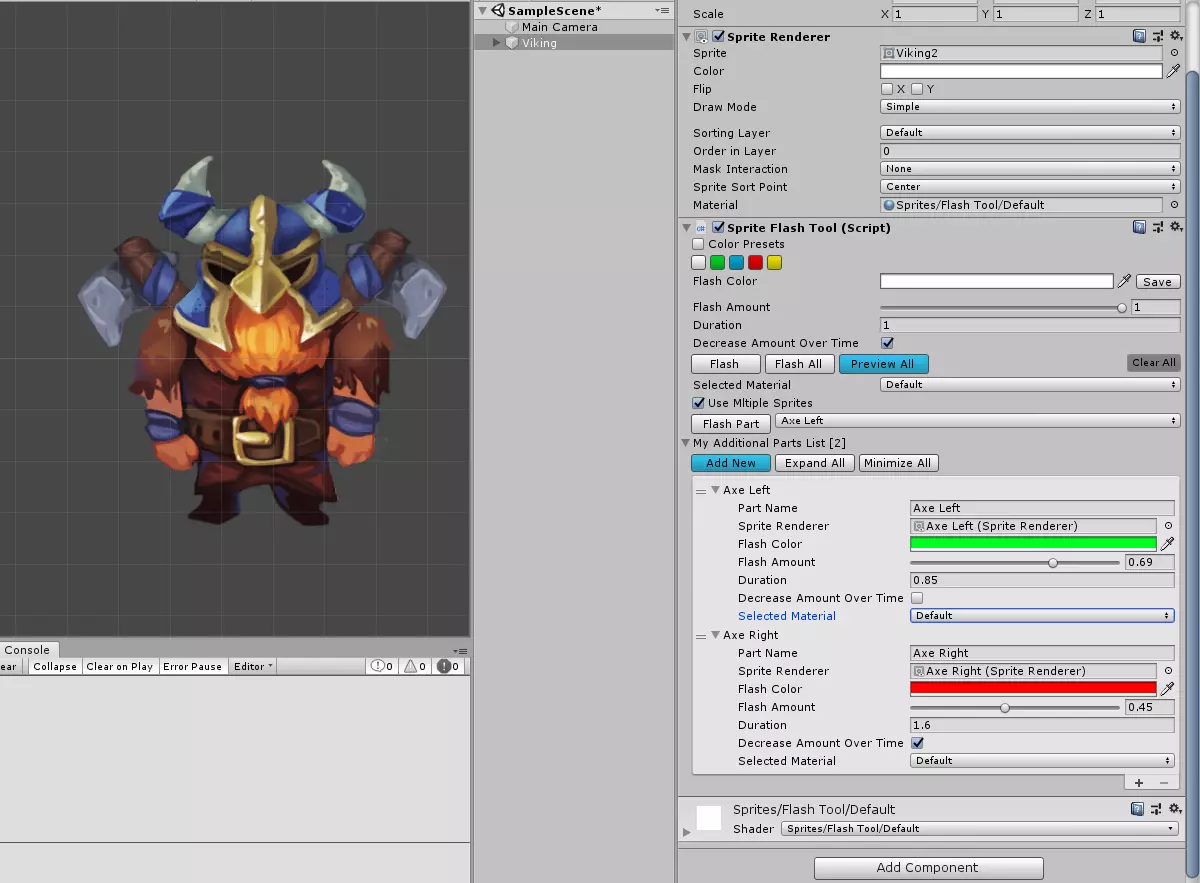
Task: Open Sprite Flash Tool help icon
Action: click(x=1140, y=227)
